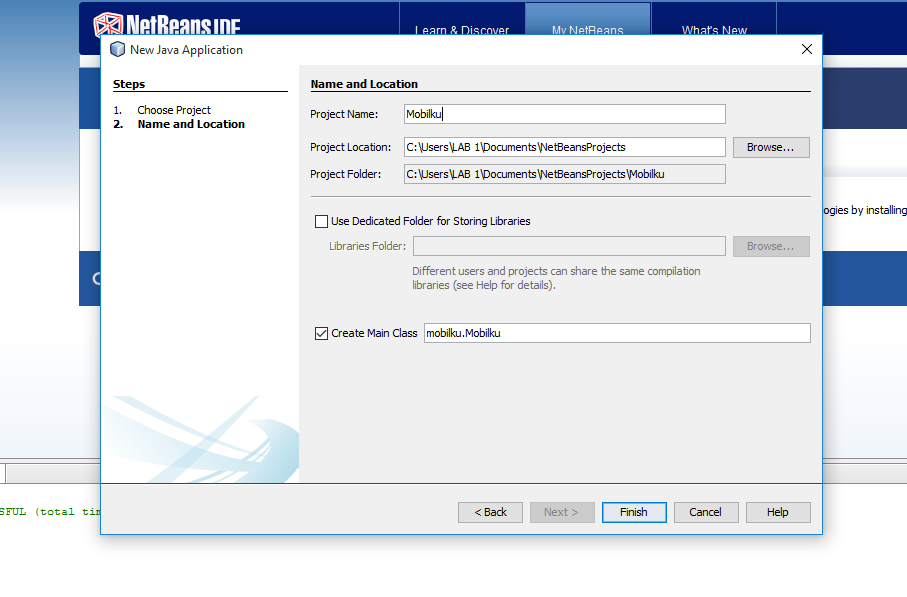Viewport: 907px width, 597px height.
Task: Click the 'Name and Location' panel heading
Action: (364, 84)
